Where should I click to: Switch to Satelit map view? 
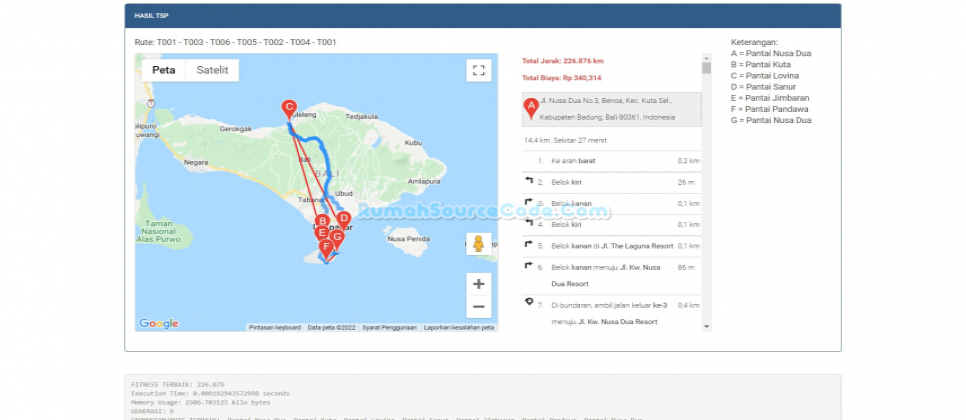point(212,70)
